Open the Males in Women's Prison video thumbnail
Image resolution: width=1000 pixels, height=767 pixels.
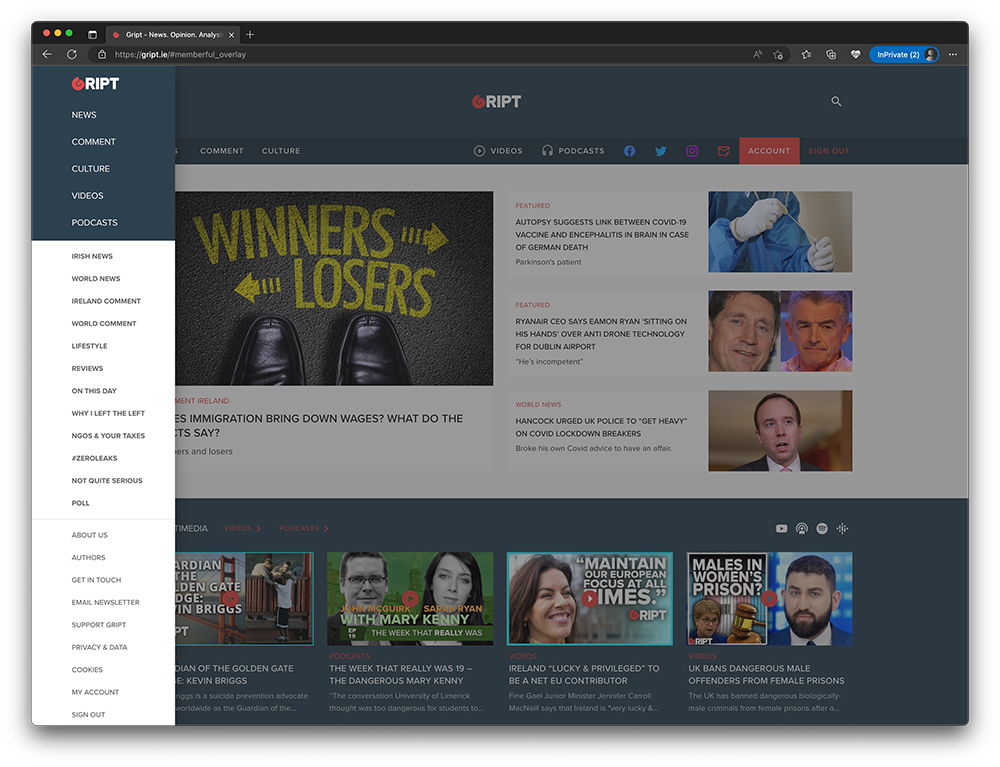pos(769,598)
